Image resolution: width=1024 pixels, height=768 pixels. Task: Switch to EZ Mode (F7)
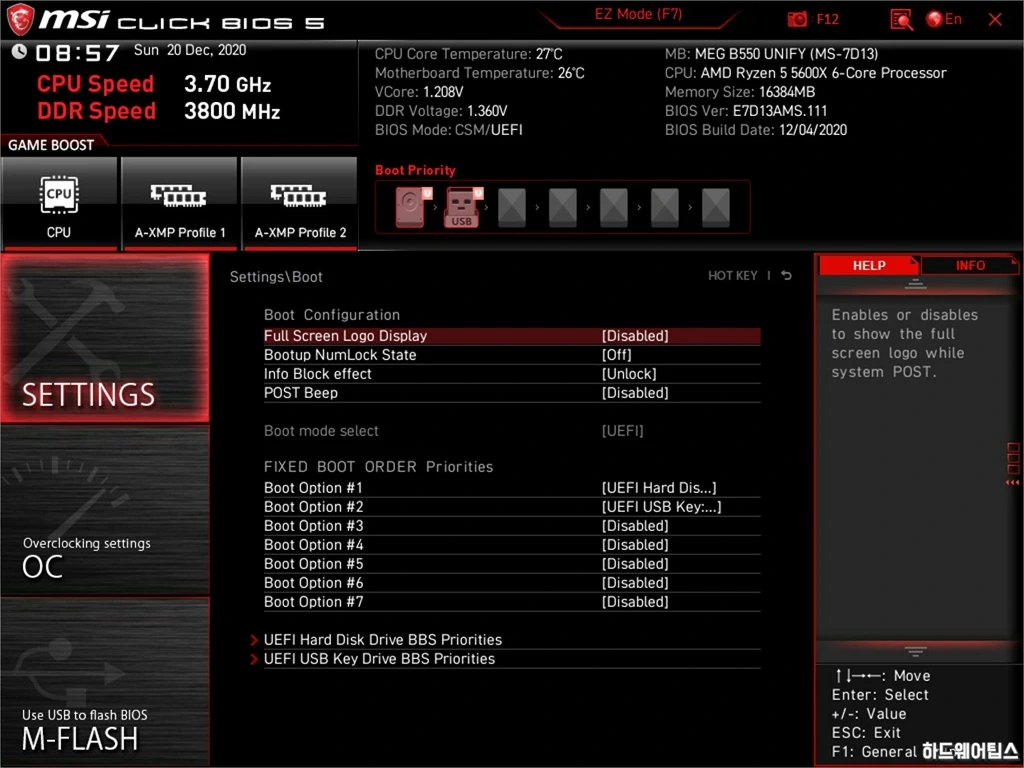click(x=638, y=14)
